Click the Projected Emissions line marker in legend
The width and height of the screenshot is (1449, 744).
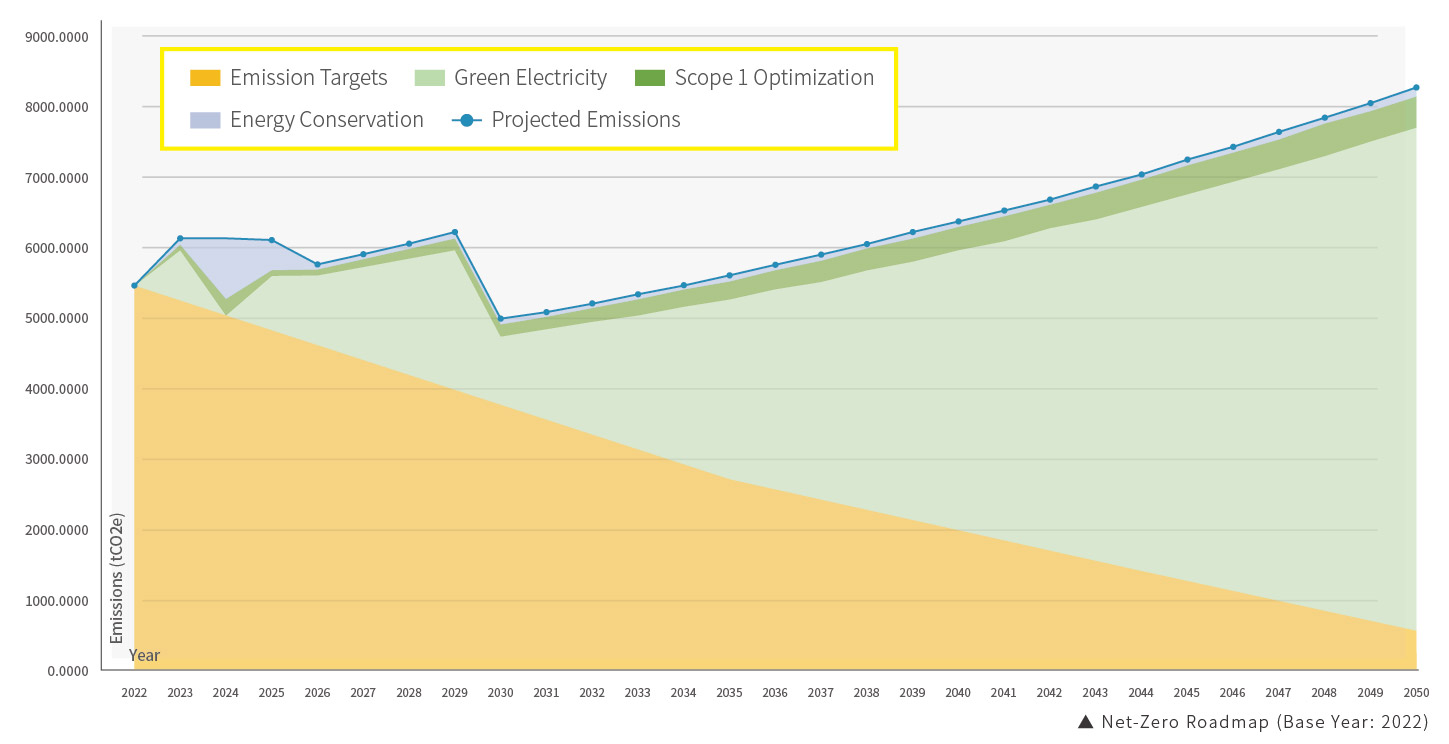click(467, 120)
